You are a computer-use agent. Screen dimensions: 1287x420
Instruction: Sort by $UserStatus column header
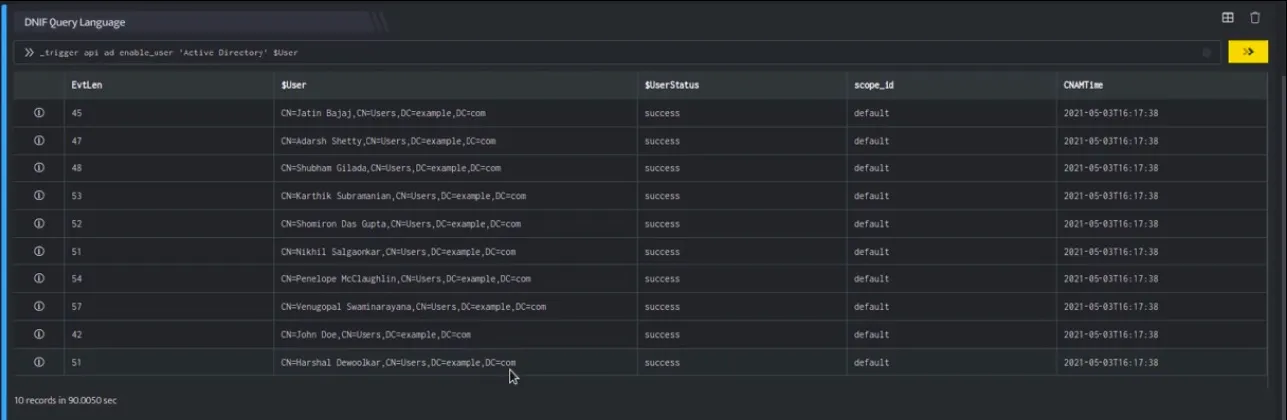click(672, 85)
